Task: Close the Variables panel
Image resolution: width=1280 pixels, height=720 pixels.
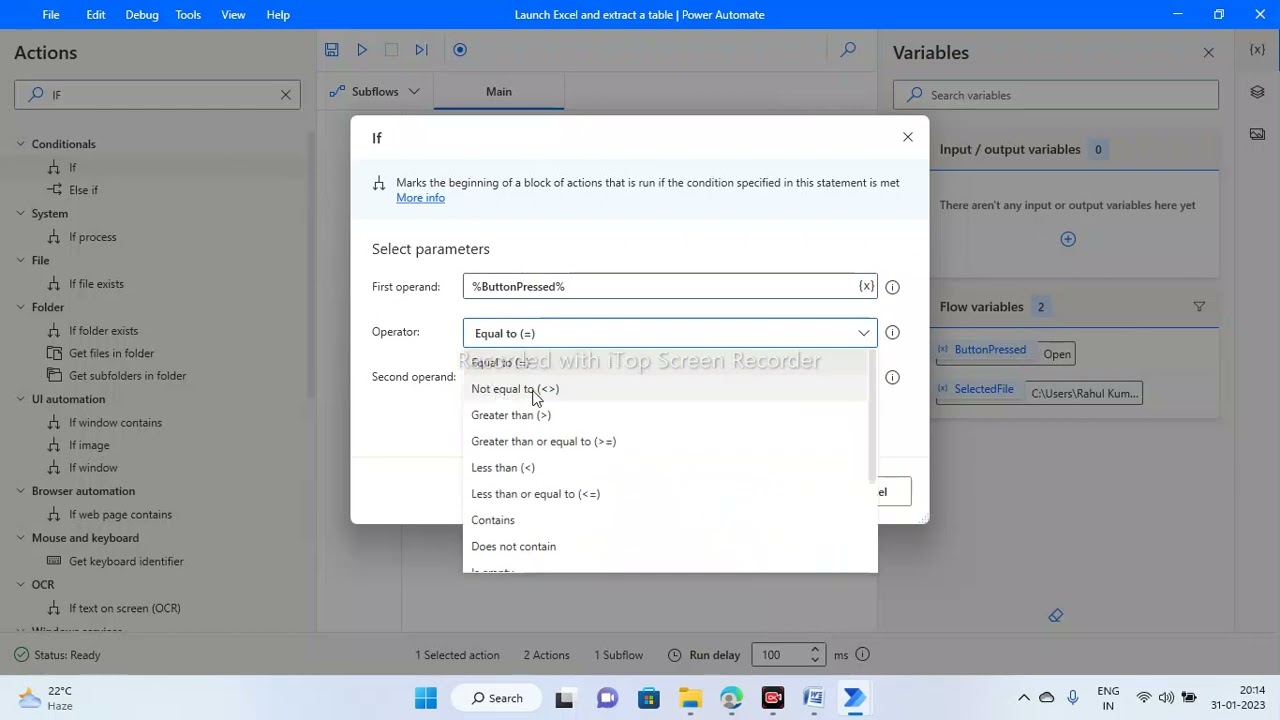Action: (1208, 52)
